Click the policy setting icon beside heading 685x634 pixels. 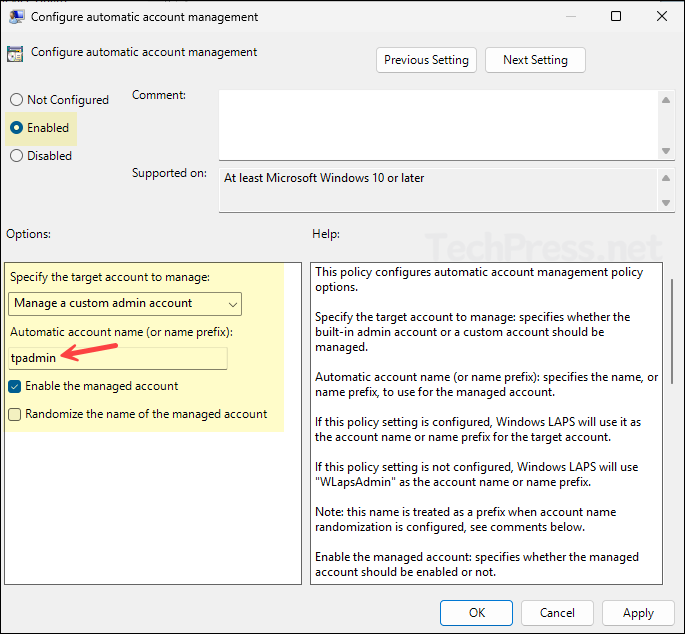pyautogui.click(x=15, y=53)
